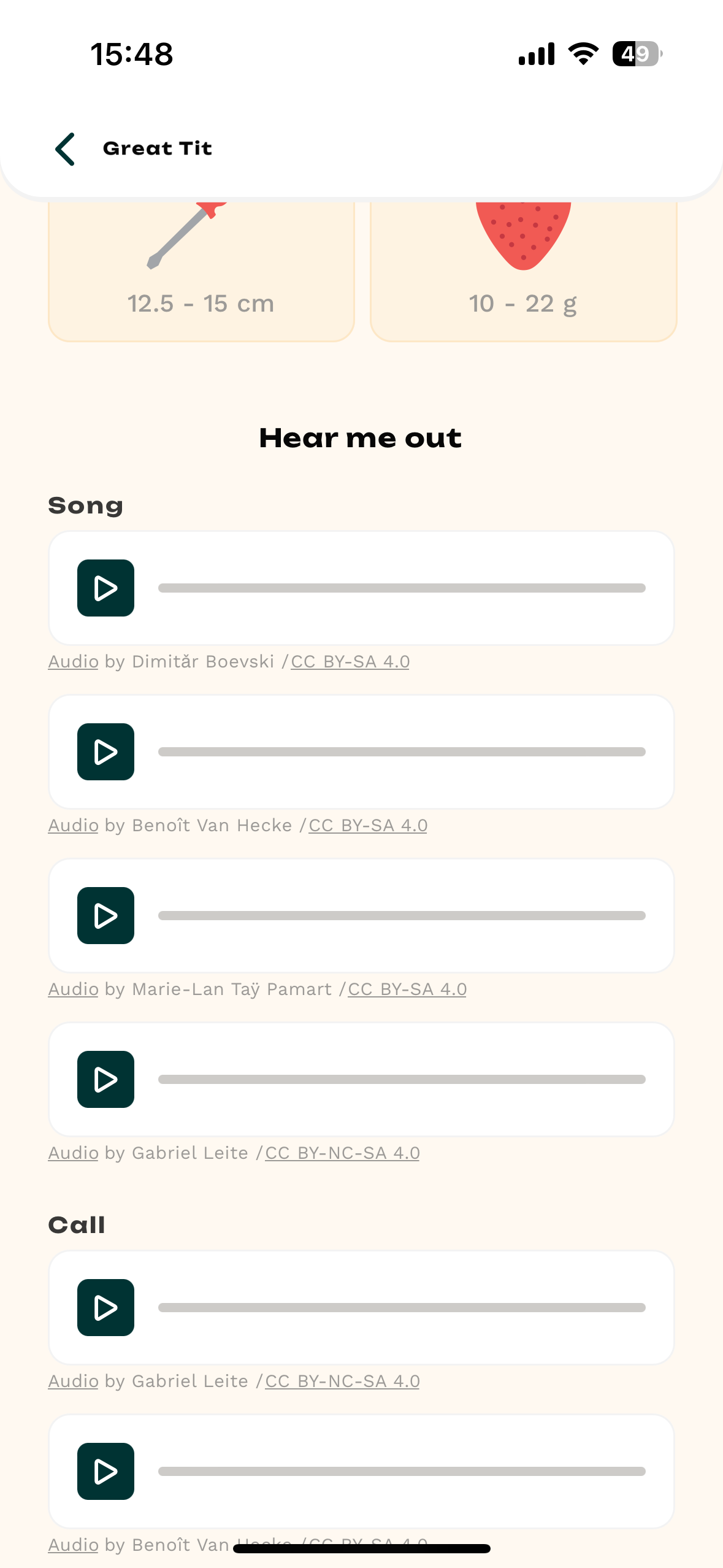The image size is (723, 1568).
Task: Play the Song recording by Gabriel Leite
Action: pyautogui.click(x=105, y=1079)
